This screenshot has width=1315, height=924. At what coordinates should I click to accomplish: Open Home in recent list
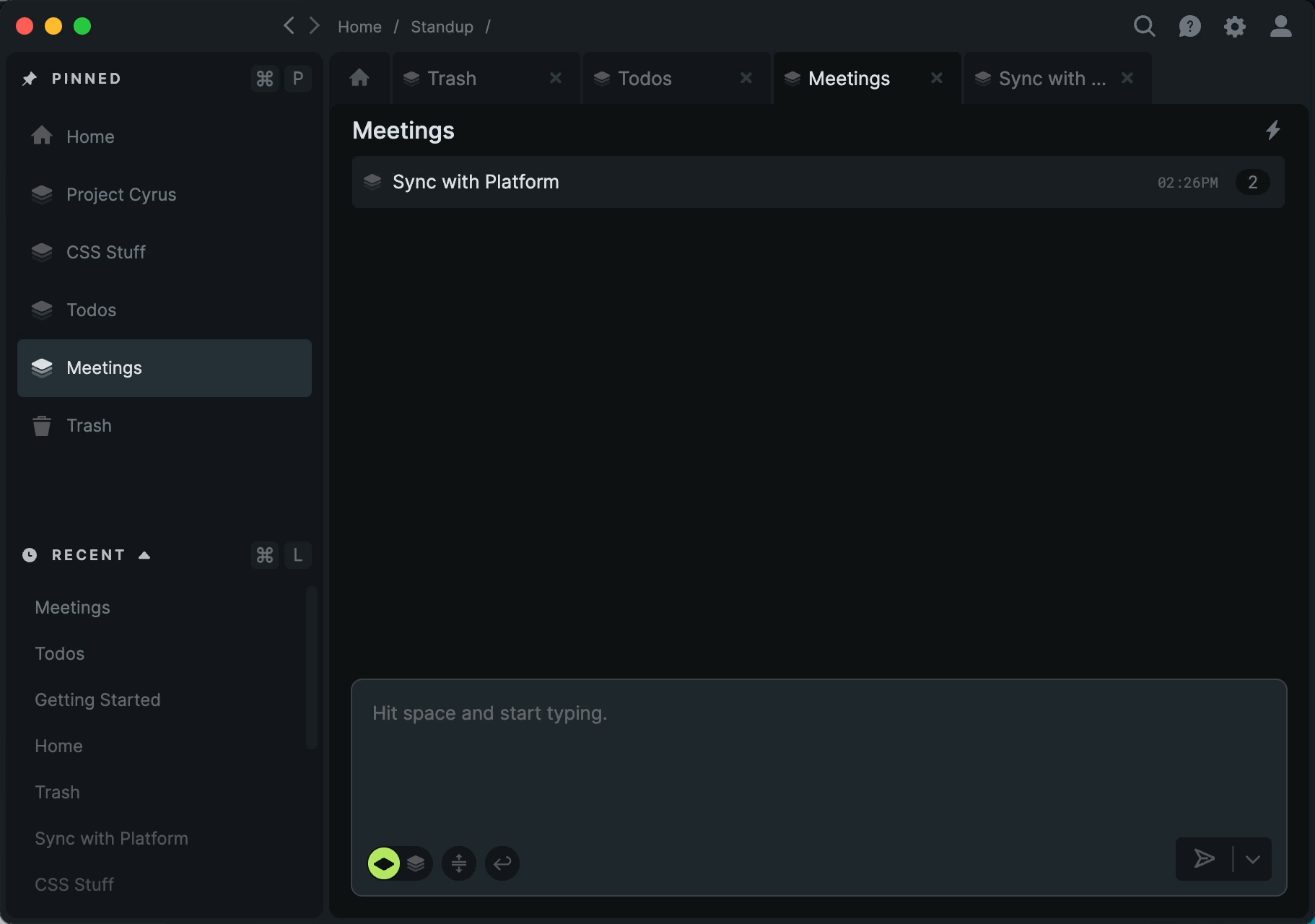point(58,746)
